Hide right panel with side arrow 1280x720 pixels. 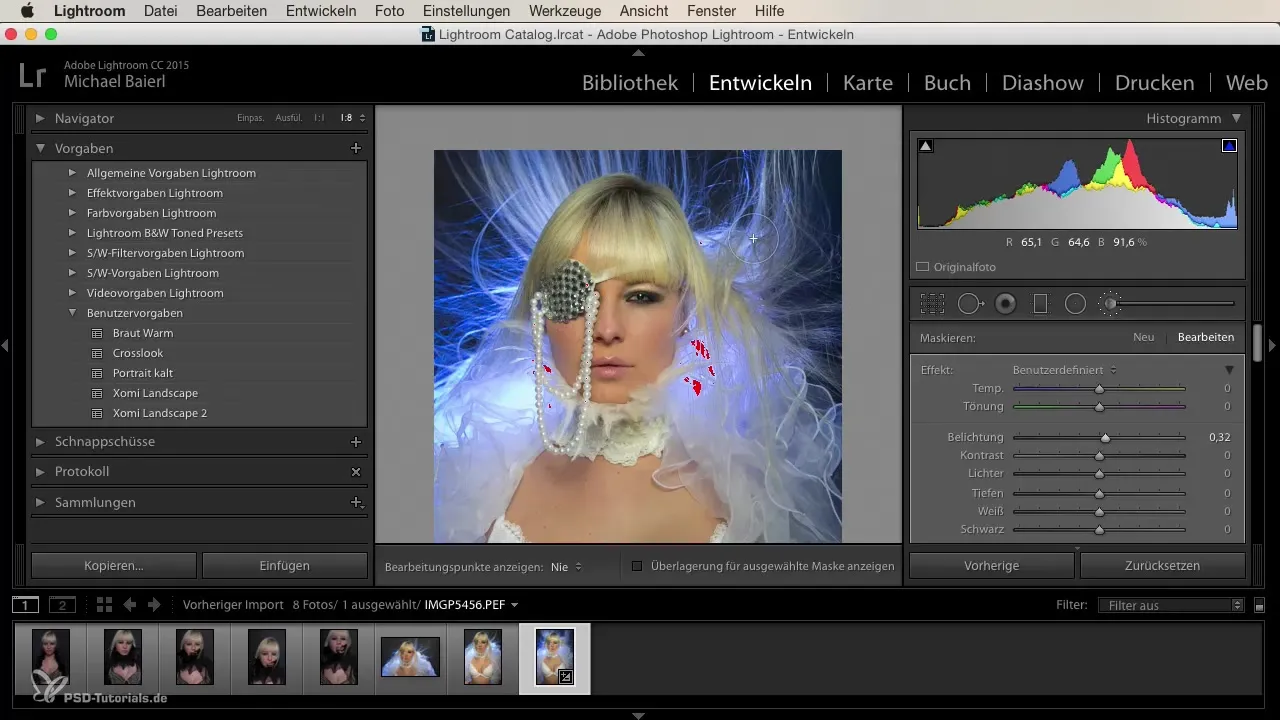[1273, 345]
